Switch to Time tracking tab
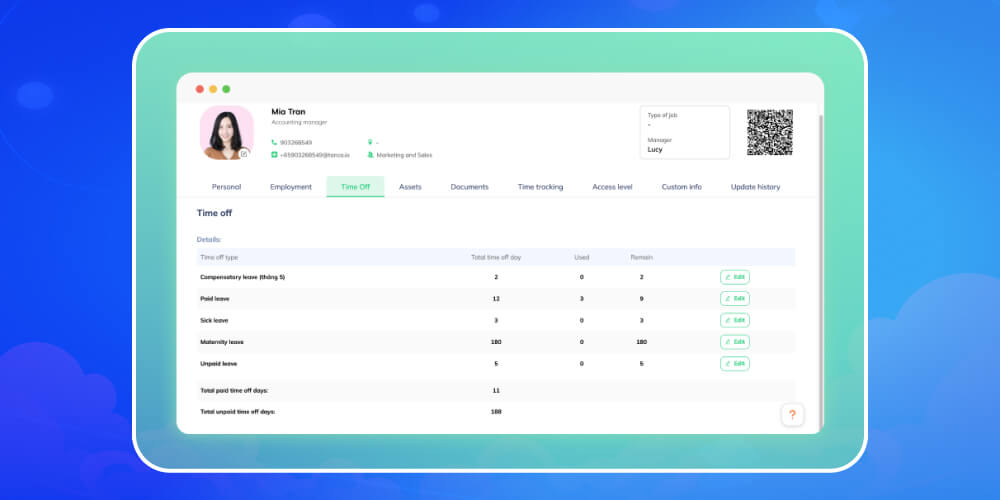This screenshot has height=500, width=1000. pos(540,187)
